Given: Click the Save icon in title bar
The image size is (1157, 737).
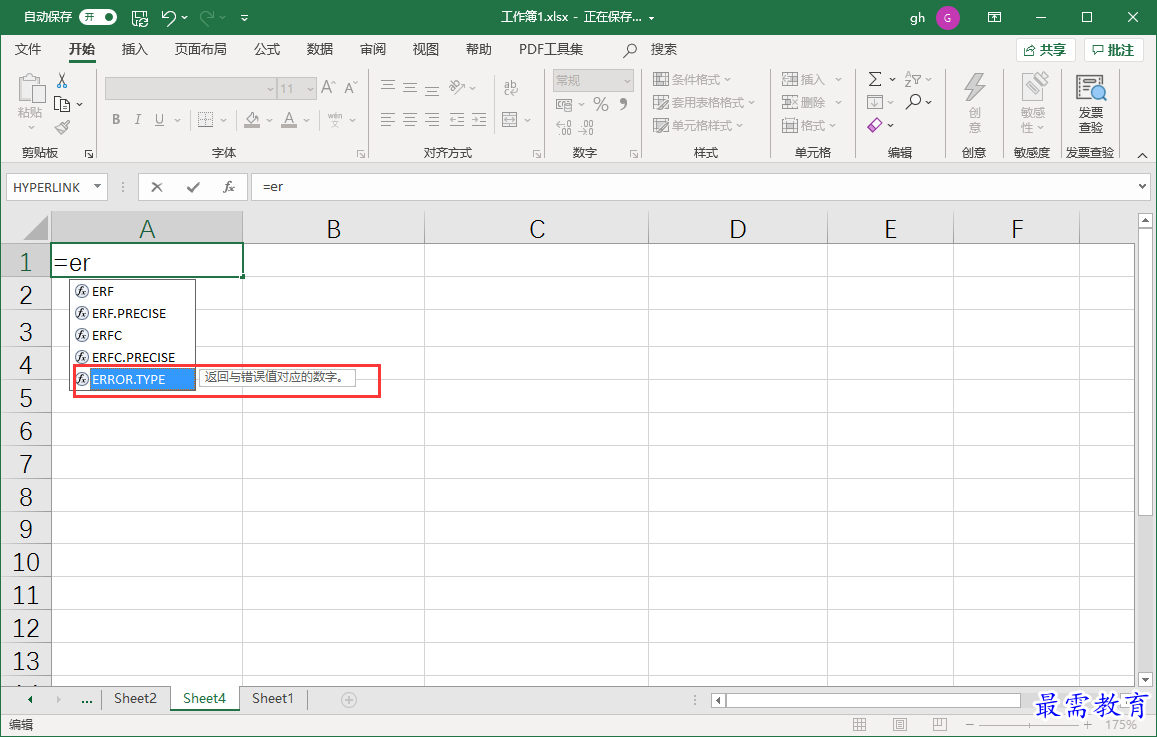Looking at the screenshot, I should pyautogui.click(x=139, y=18).
